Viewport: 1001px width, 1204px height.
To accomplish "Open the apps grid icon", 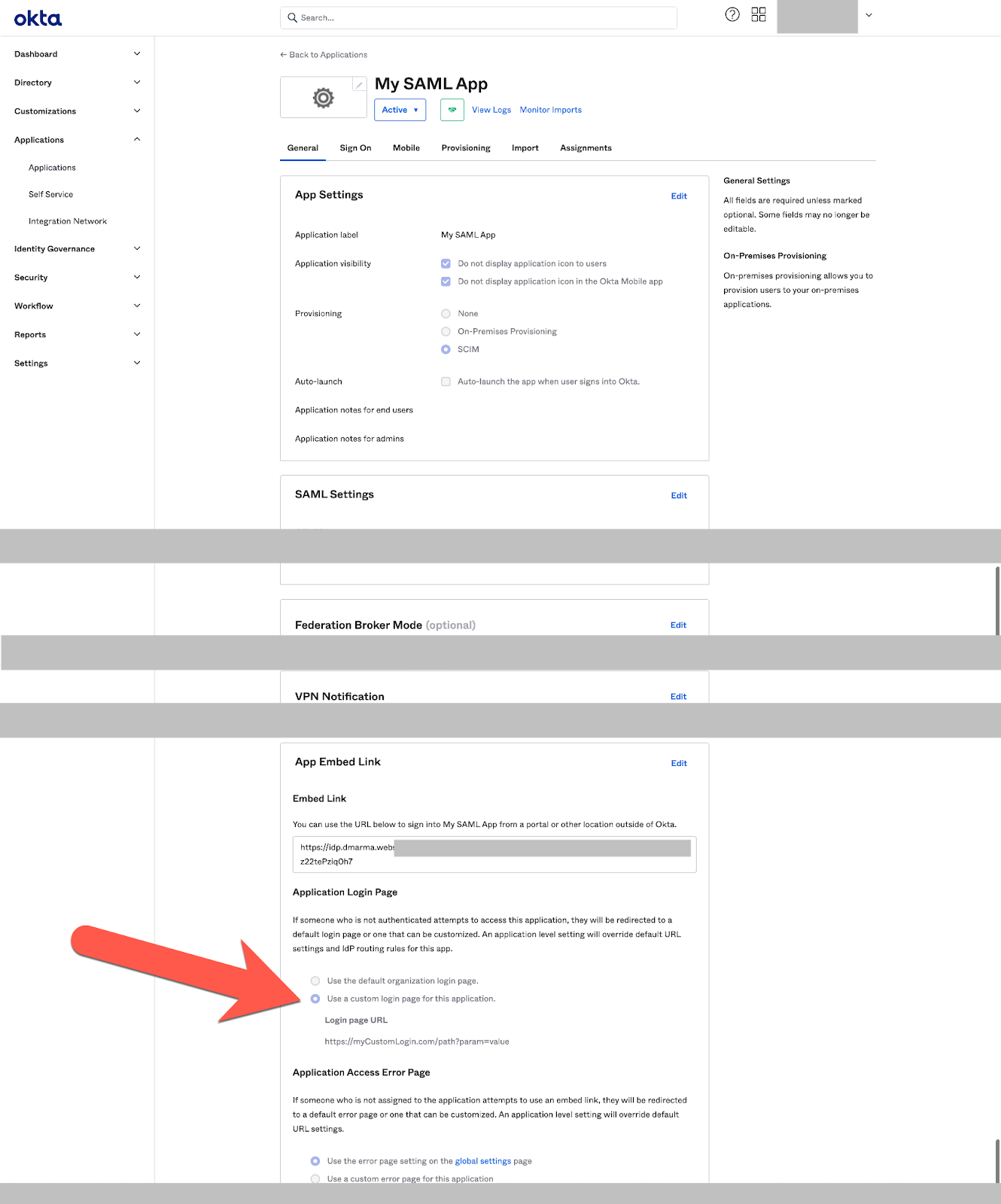I will (759, 14).
